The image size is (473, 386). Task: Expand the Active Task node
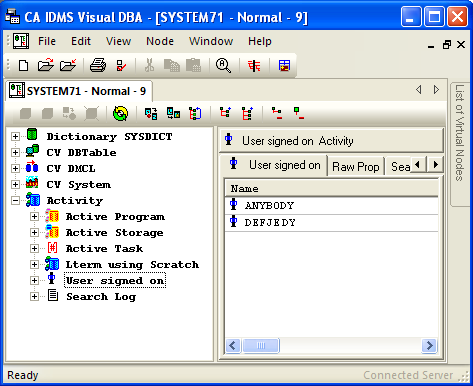pos(34,249)
